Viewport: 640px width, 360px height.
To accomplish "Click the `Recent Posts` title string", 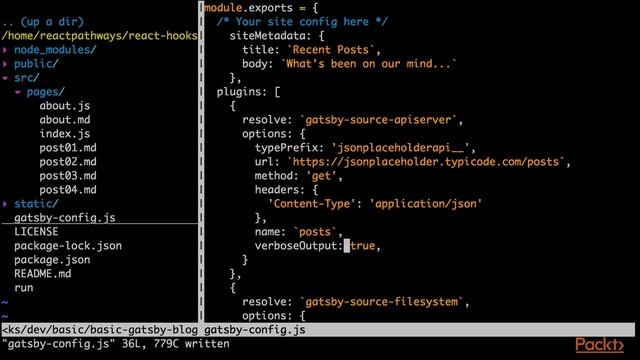I will tap(331, 50).
